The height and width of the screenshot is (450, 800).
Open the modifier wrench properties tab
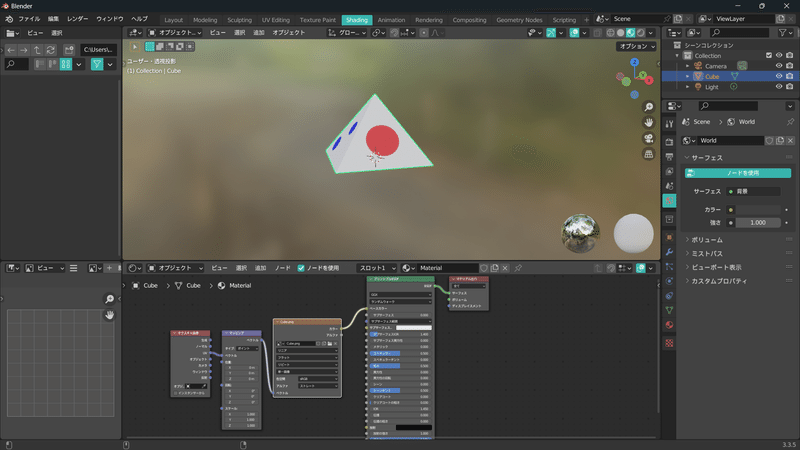(669, 252)
